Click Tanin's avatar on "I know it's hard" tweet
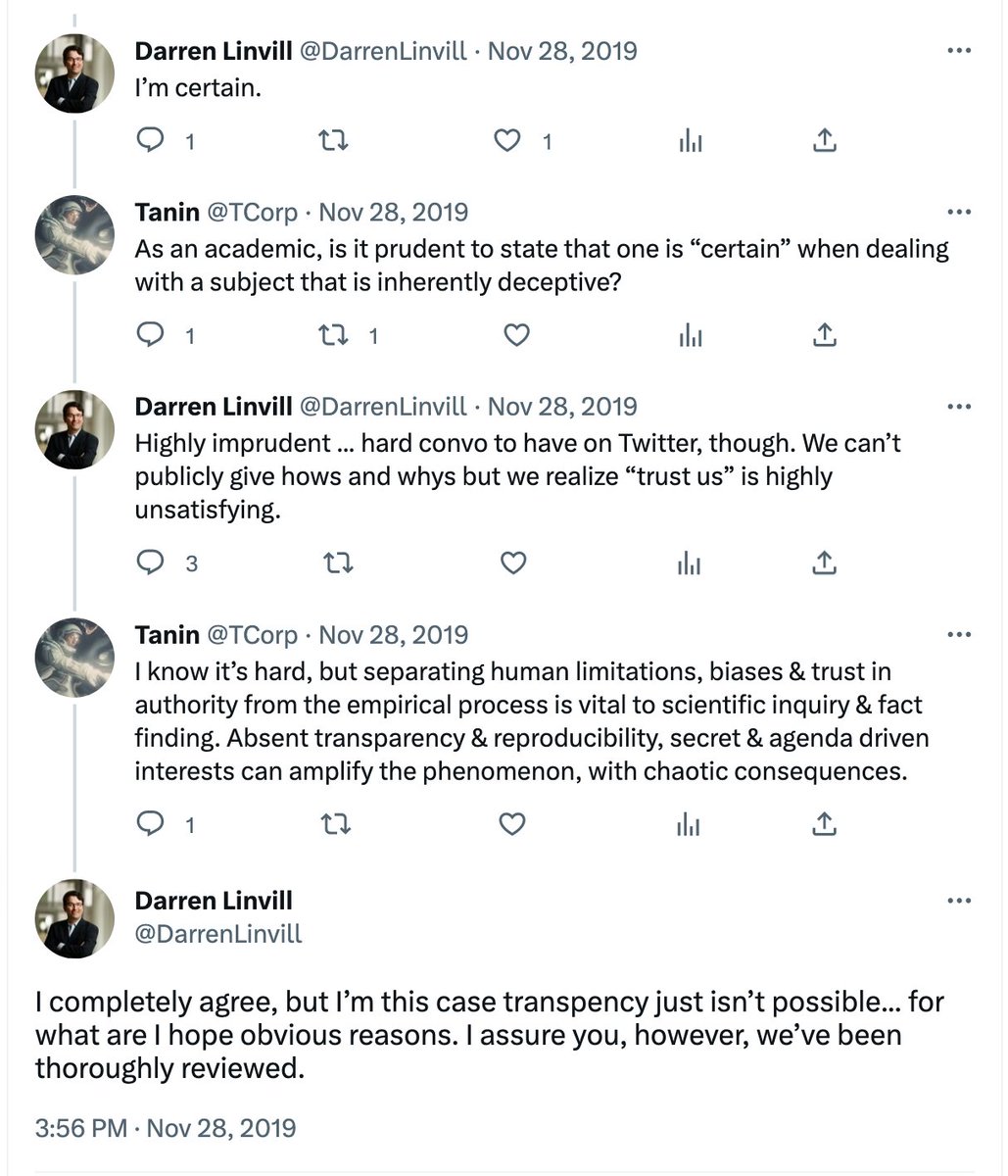The image size is (1008, 1176). (74, 657)
